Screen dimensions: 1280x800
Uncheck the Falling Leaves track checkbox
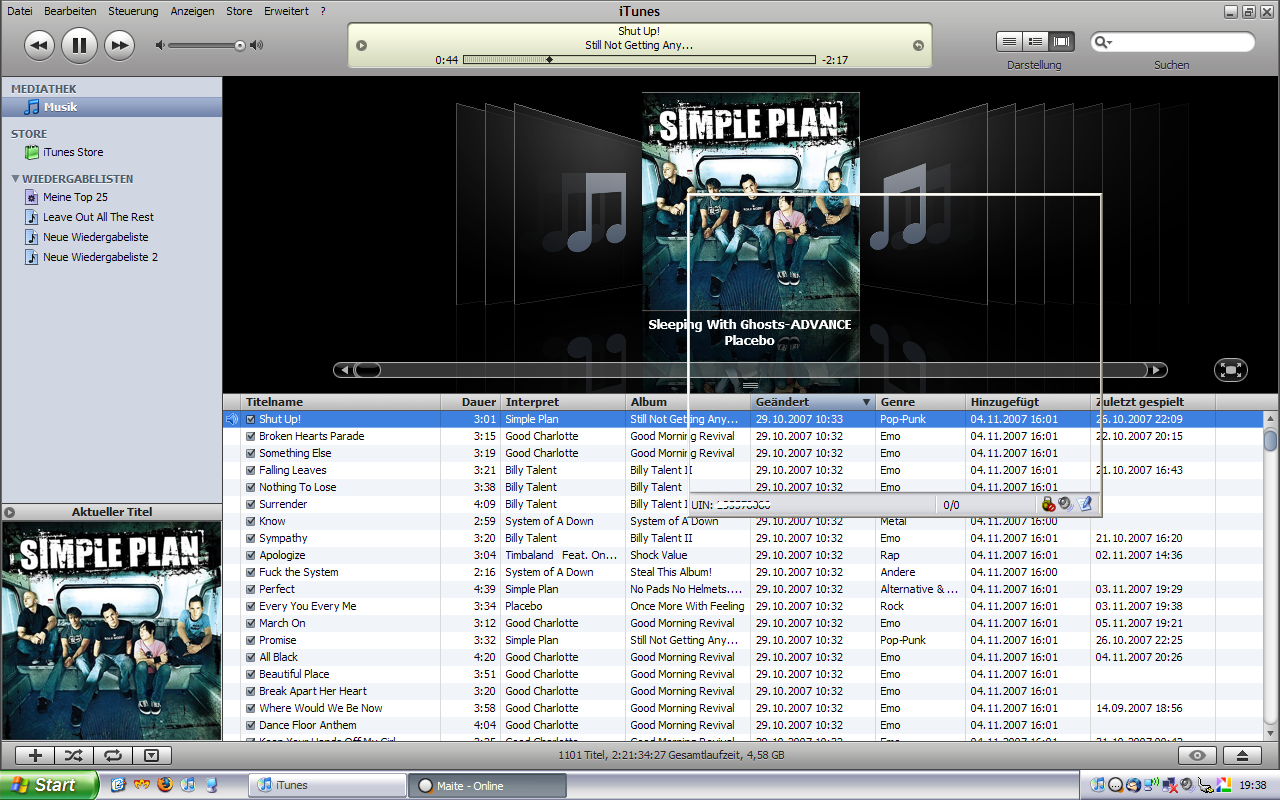pyautogui.click(x=251, y=471)
